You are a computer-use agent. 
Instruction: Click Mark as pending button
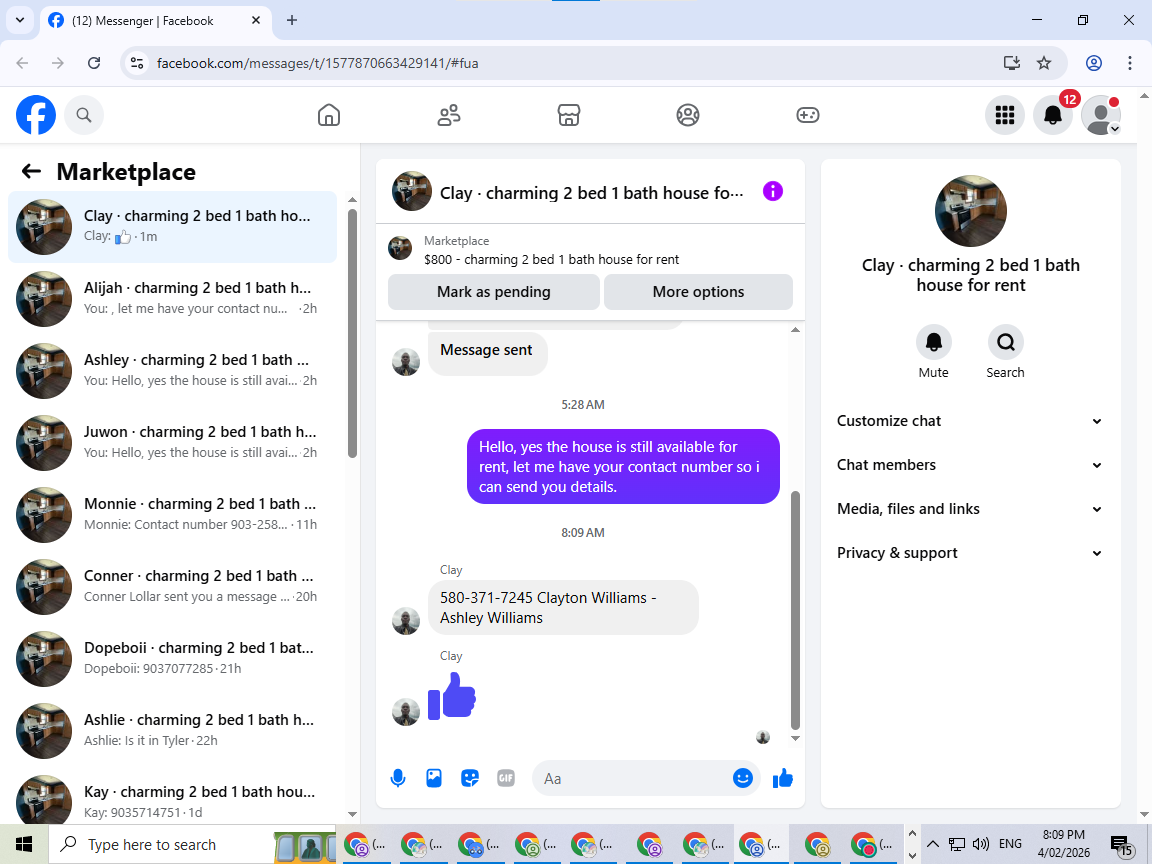point(494,292)
